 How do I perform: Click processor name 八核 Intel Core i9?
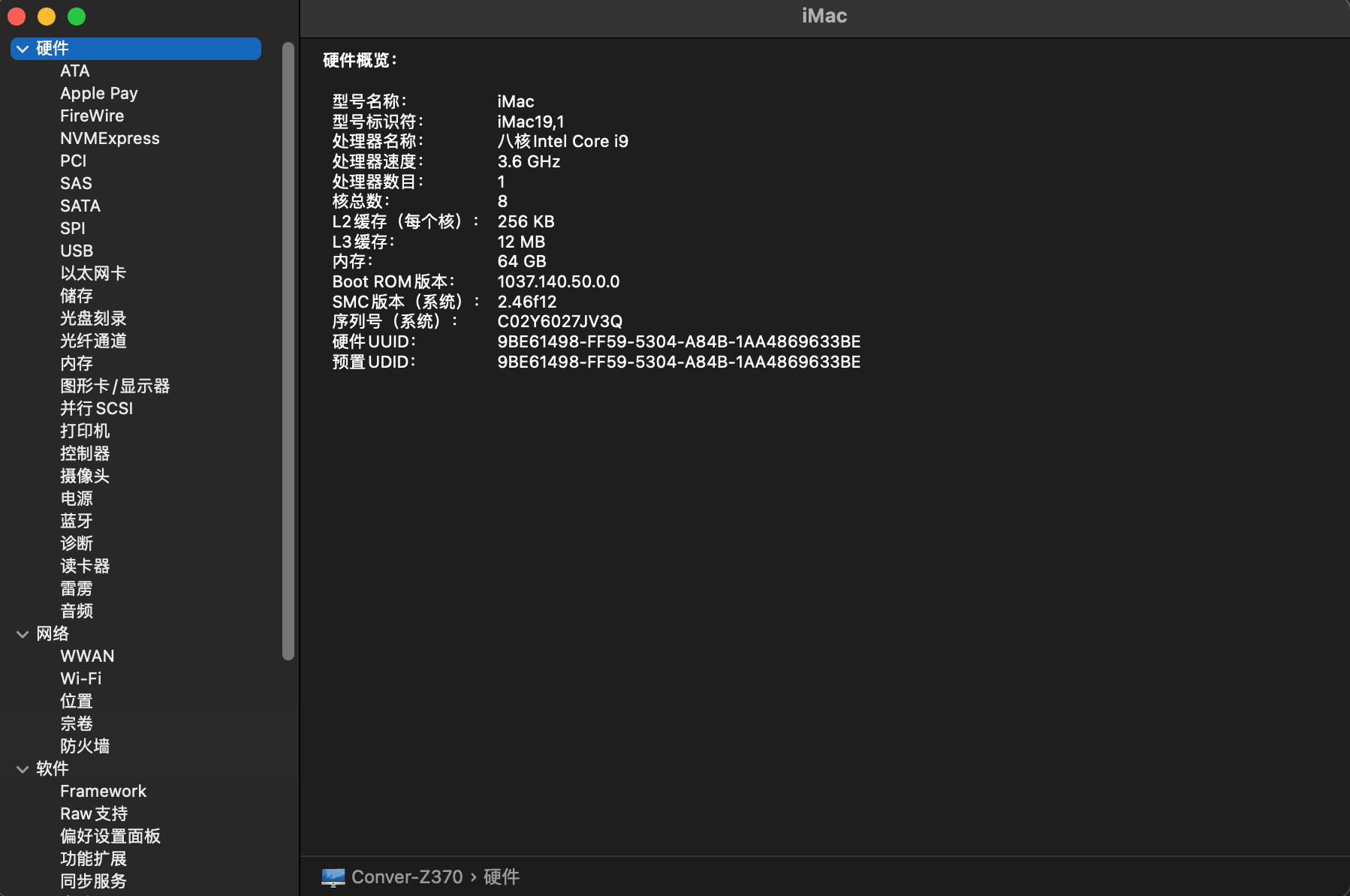563,142
